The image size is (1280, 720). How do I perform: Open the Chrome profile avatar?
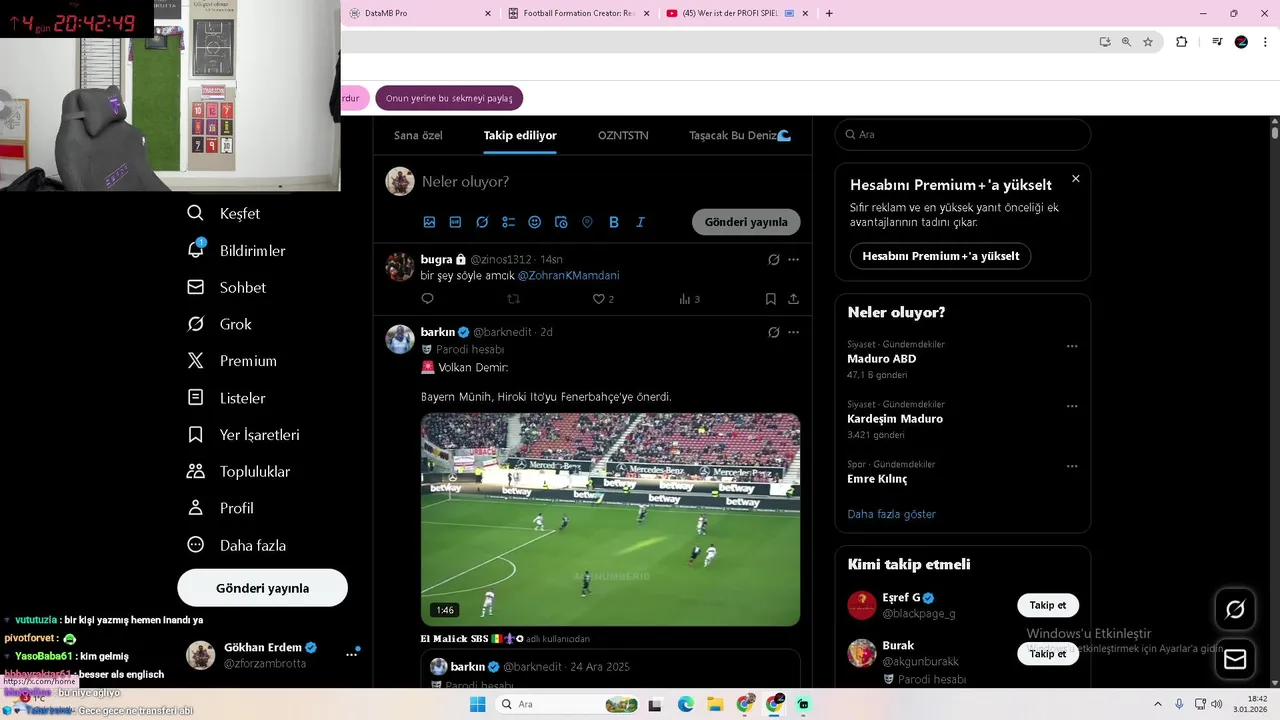pyautogui.click(x=1241, y=42)
